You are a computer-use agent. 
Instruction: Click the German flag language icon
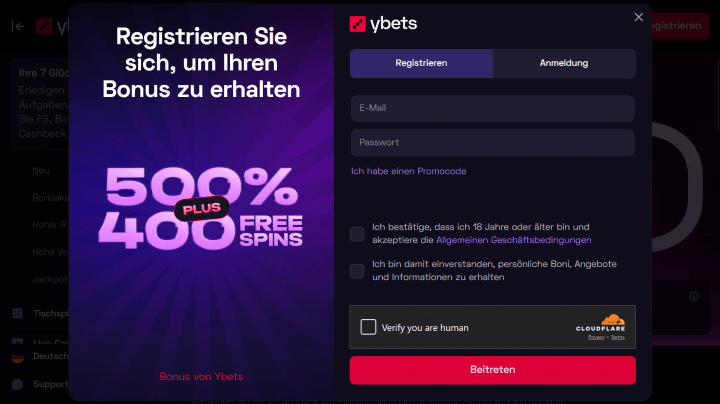click(x=17, y=356)
